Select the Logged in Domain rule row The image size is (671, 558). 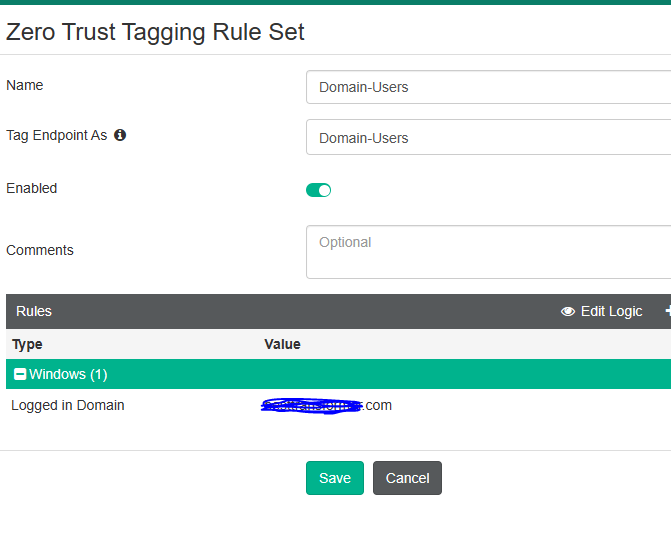68,405
